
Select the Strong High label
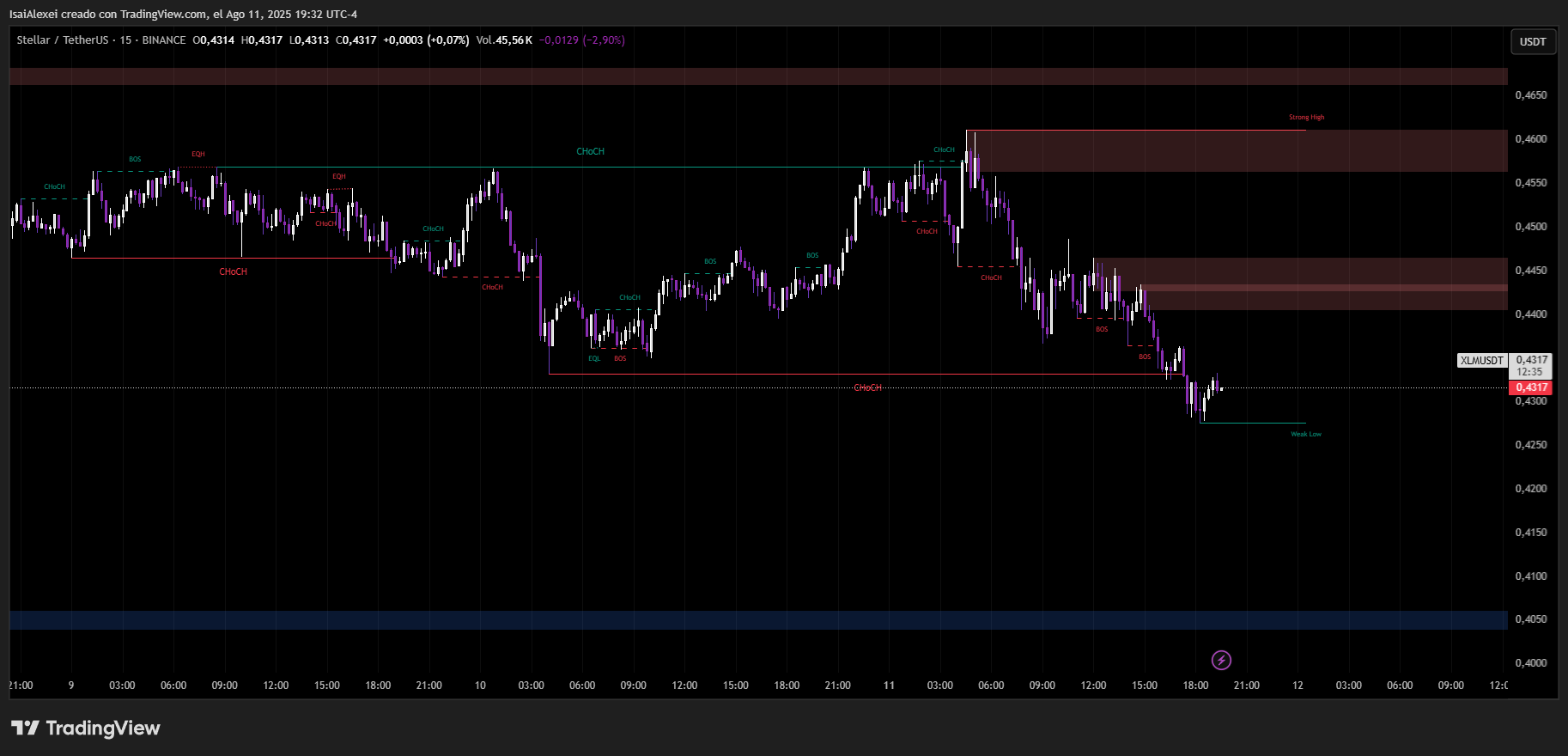(x=1306, y=118)
